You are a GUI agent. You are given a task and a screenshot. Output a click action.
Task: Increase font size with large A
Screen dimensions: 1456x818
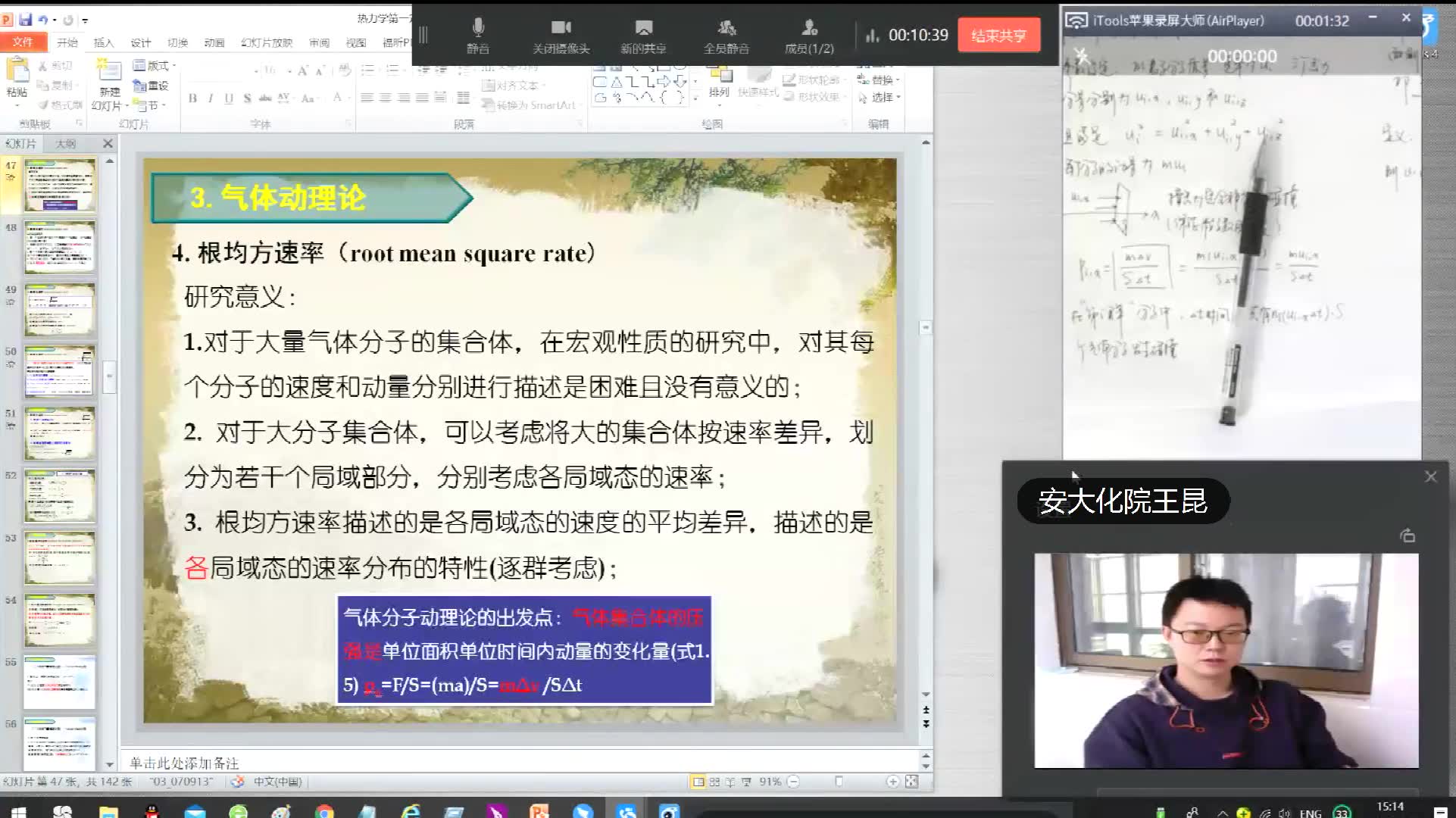(302, 70)
